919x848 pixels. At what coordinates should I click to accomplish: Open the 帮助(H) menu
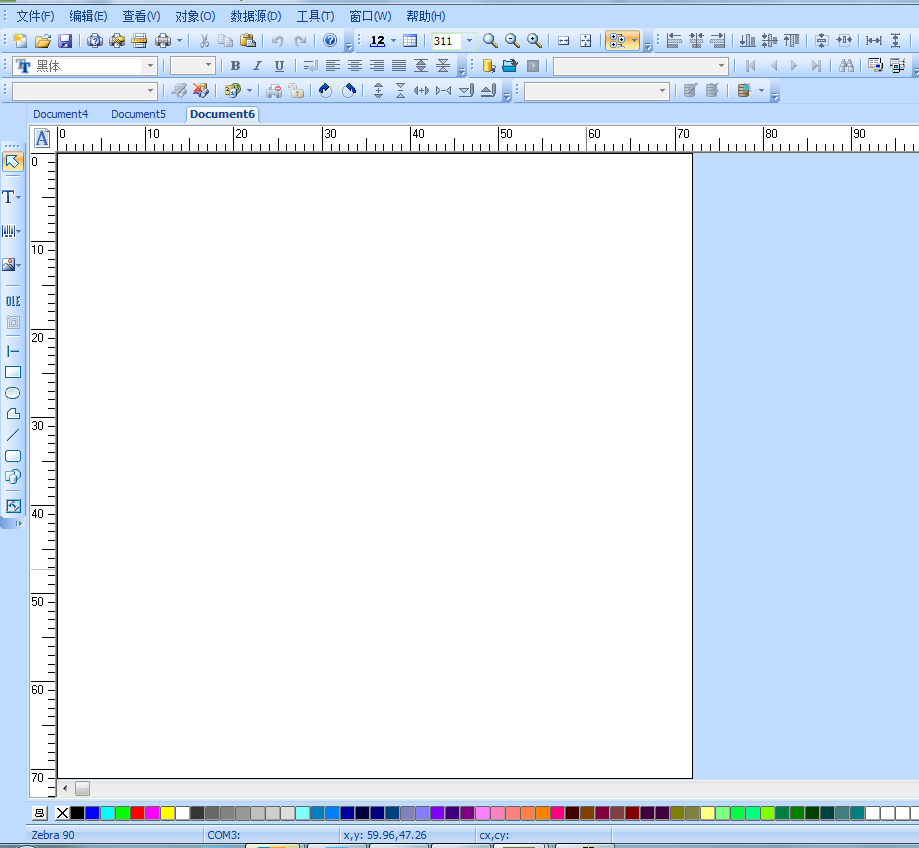[426, 16]
